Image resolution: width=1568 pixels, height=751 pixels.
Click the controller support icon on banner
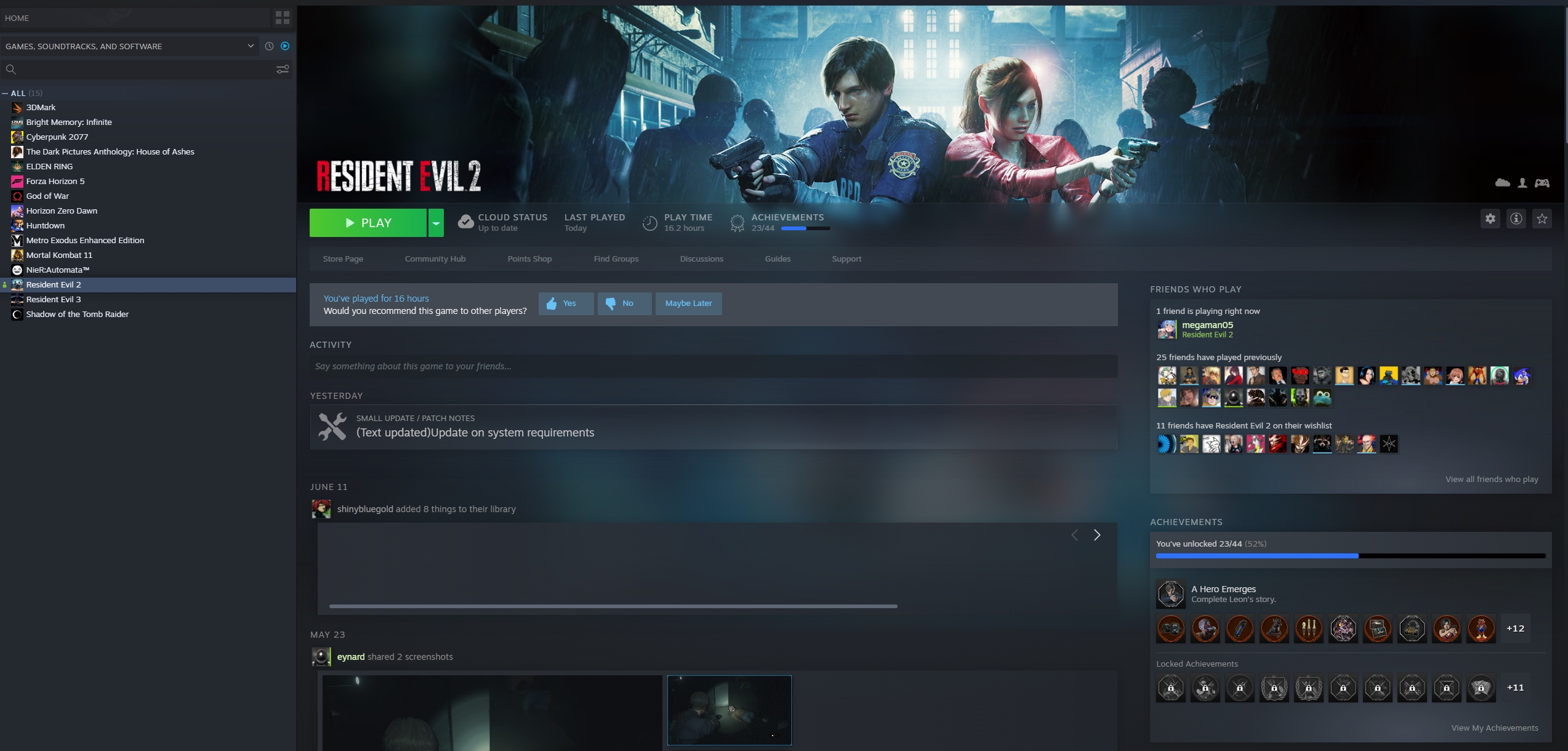pos(1542,183)
